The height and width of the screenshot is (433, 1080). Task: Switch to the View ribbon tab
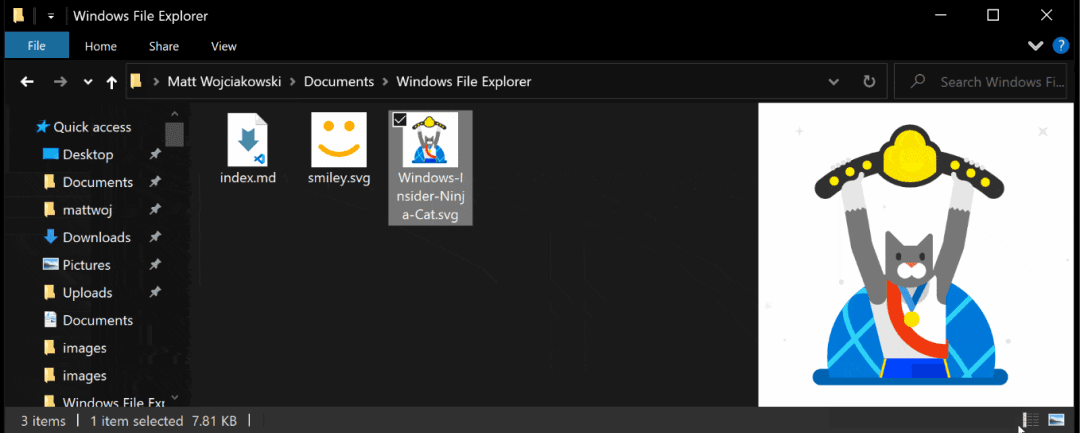coord(223,46)
